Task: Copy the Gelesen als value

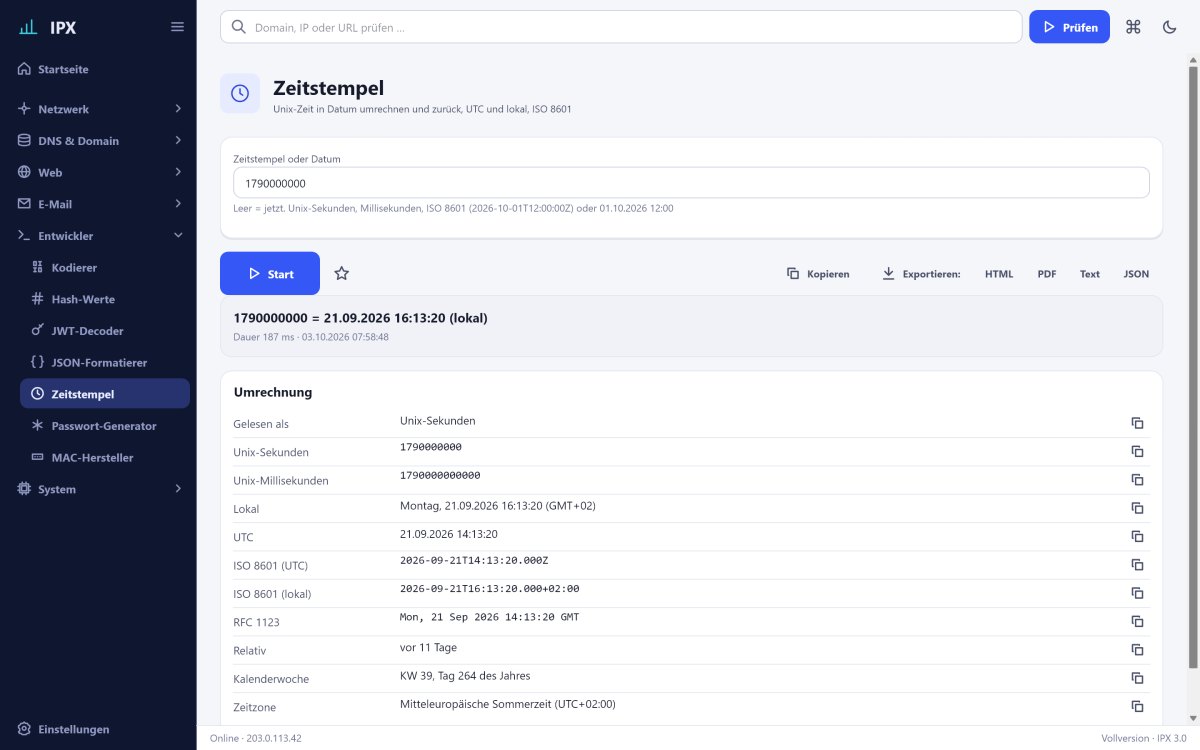Action: 1137,423
